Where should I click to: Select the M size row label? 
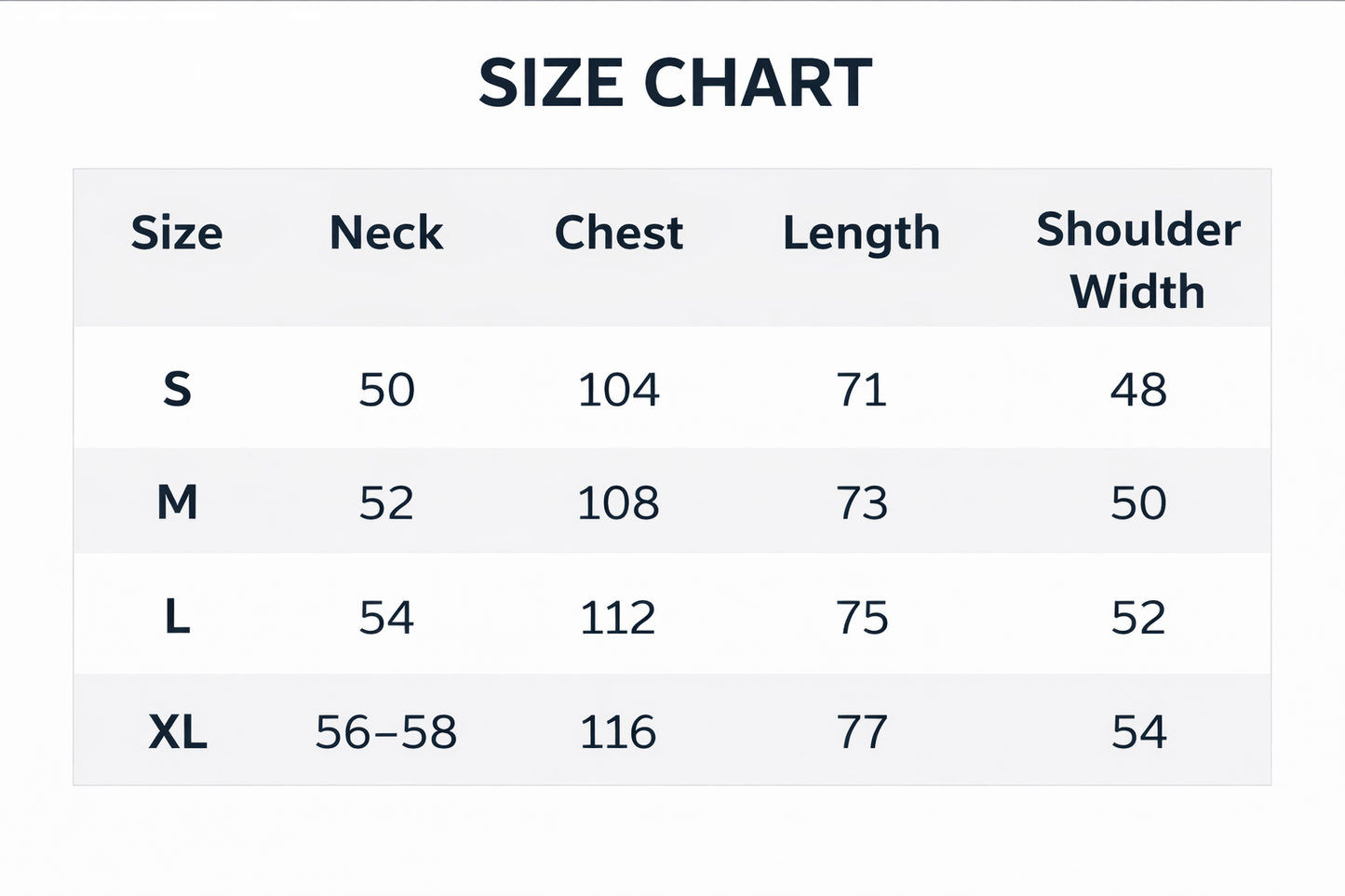pyautogui.click(x=177, y=503)
